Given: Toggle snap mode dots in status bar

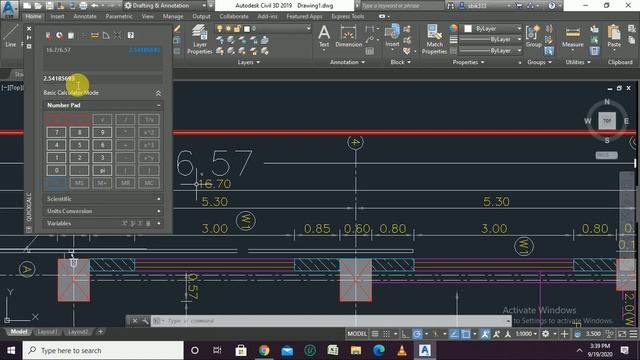Looking at the screenshot, I should coord(386,334).
